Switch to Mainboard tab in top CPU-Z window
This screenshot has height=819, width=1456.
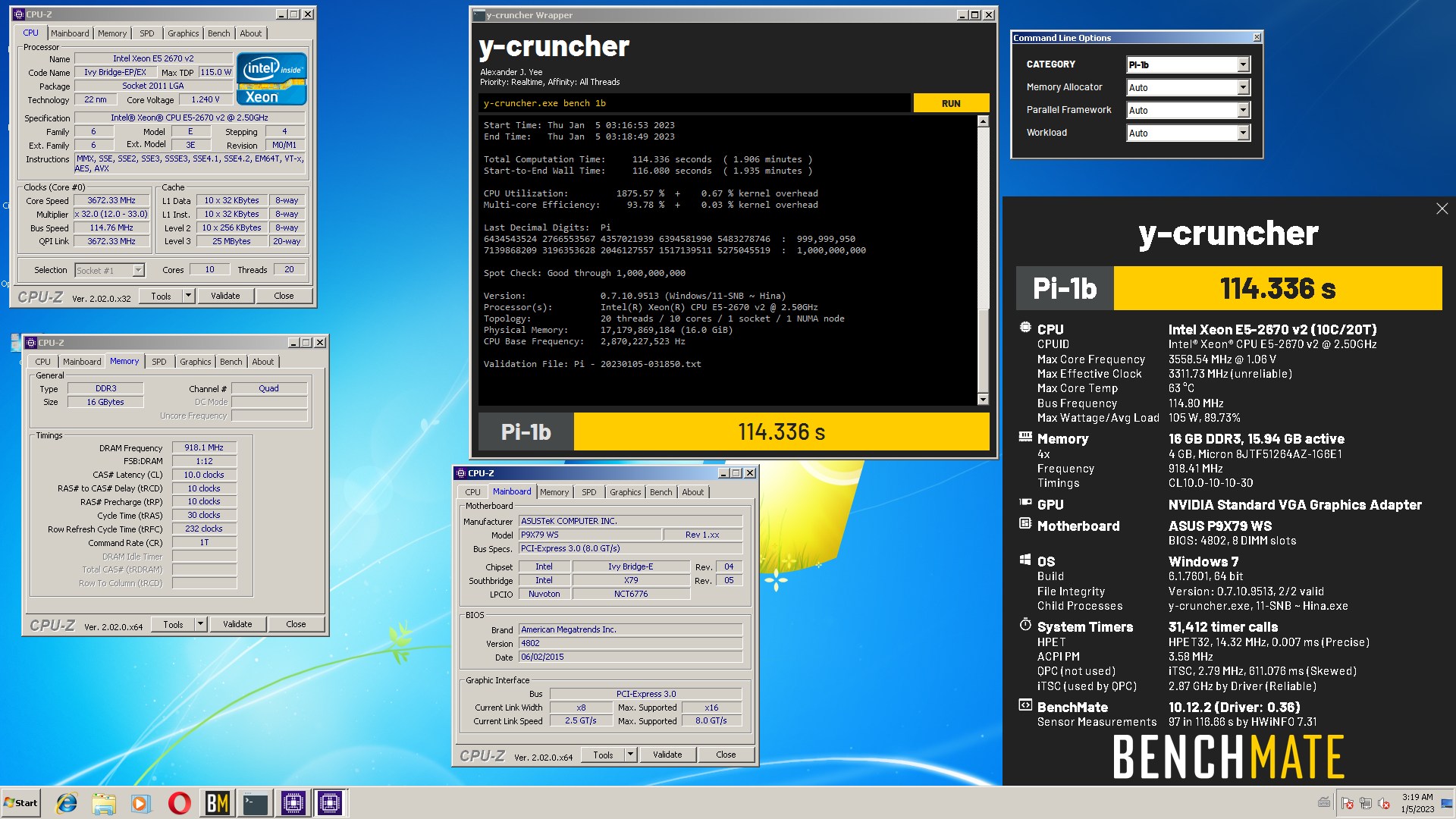pos(70,33)
